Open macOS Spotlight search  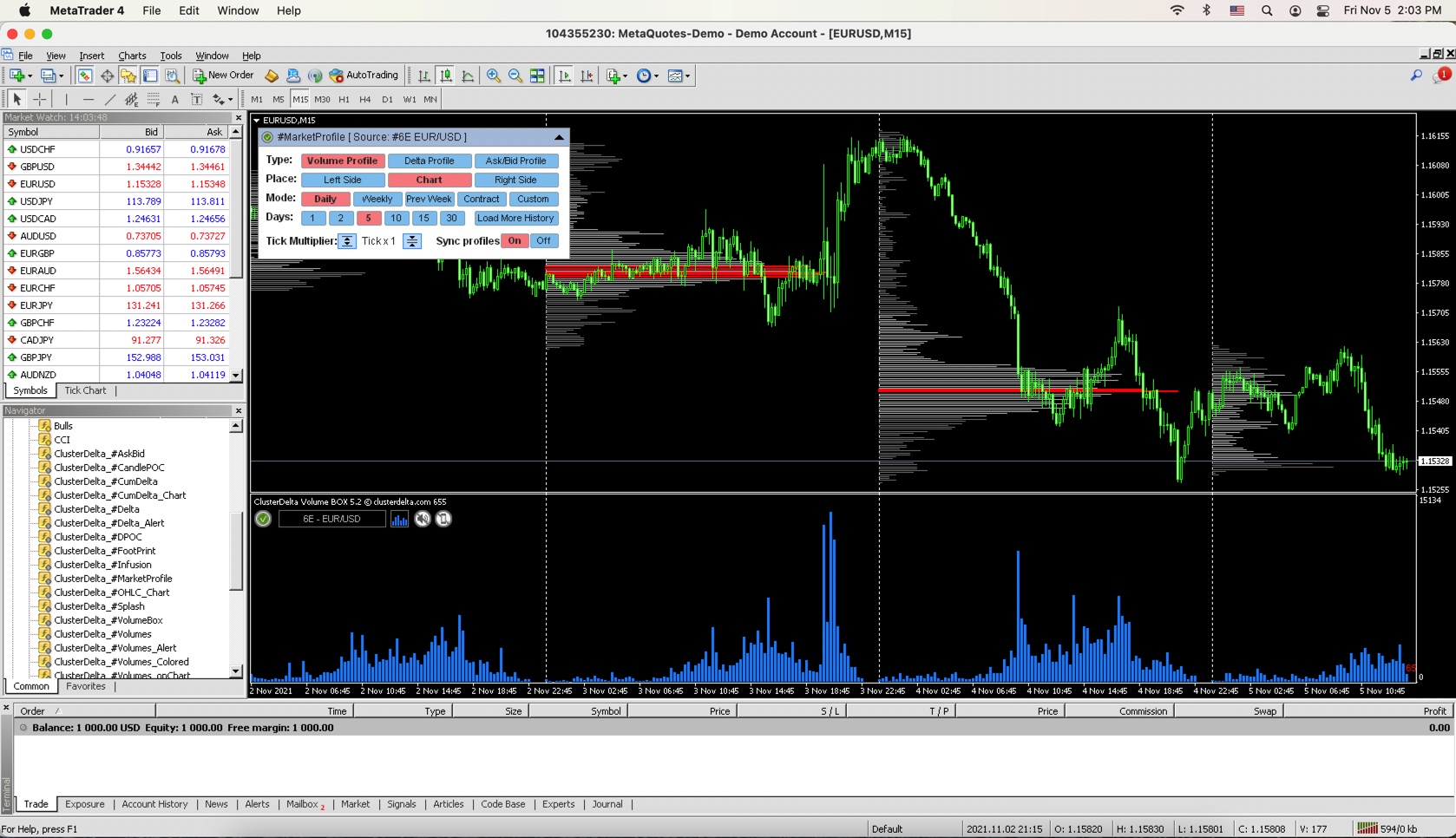coord(1267,10)
